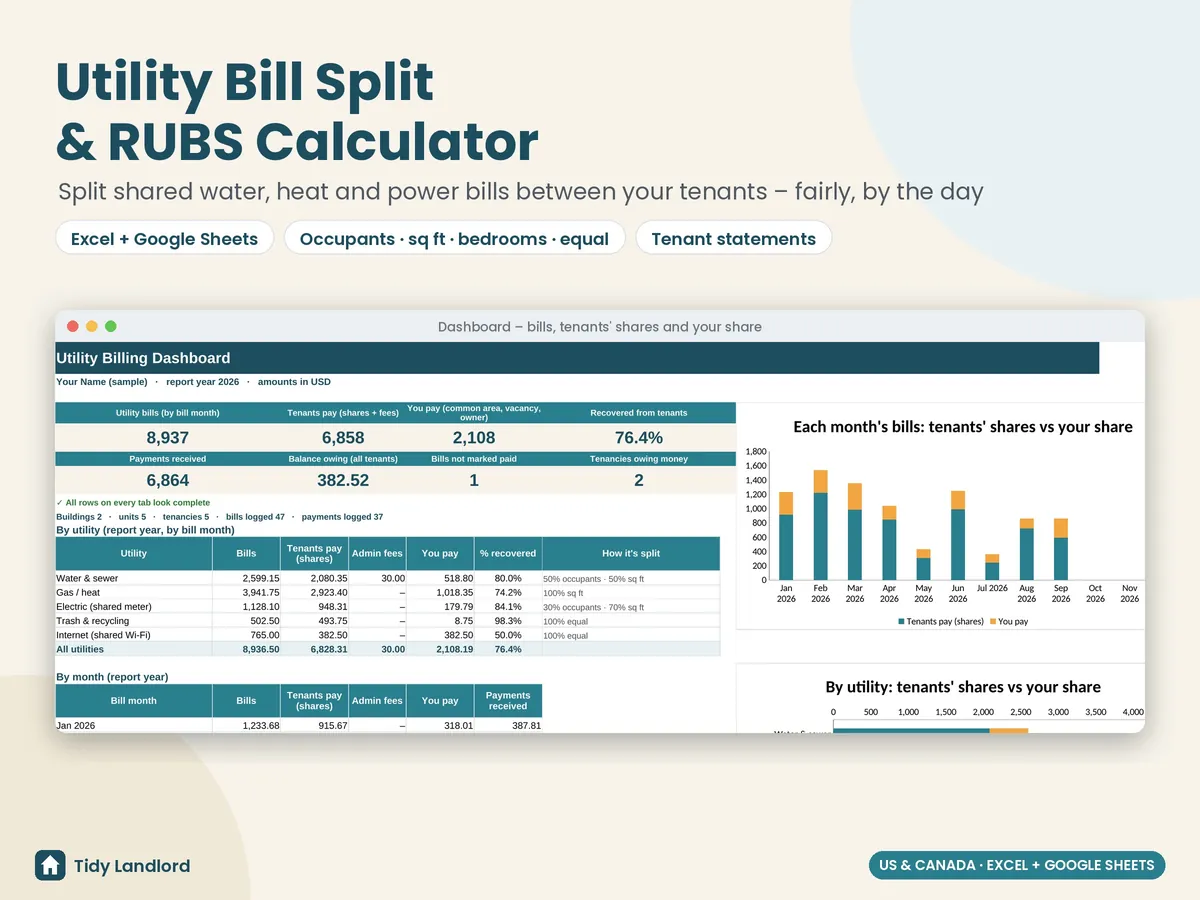This screenshot has width=1200, height=900.
Task: Select the "Occupants · sq ft · bedrooms · equal" pill
Action: [x=454, y=239]
